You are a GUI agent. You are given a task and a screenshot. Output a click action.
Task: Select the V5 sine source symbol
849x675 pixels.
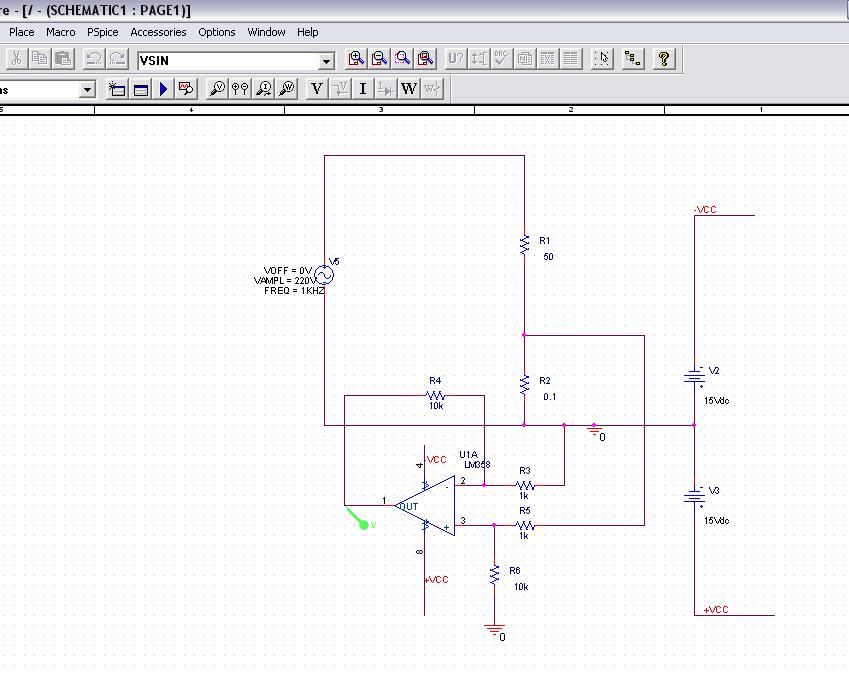pos(324,276)
